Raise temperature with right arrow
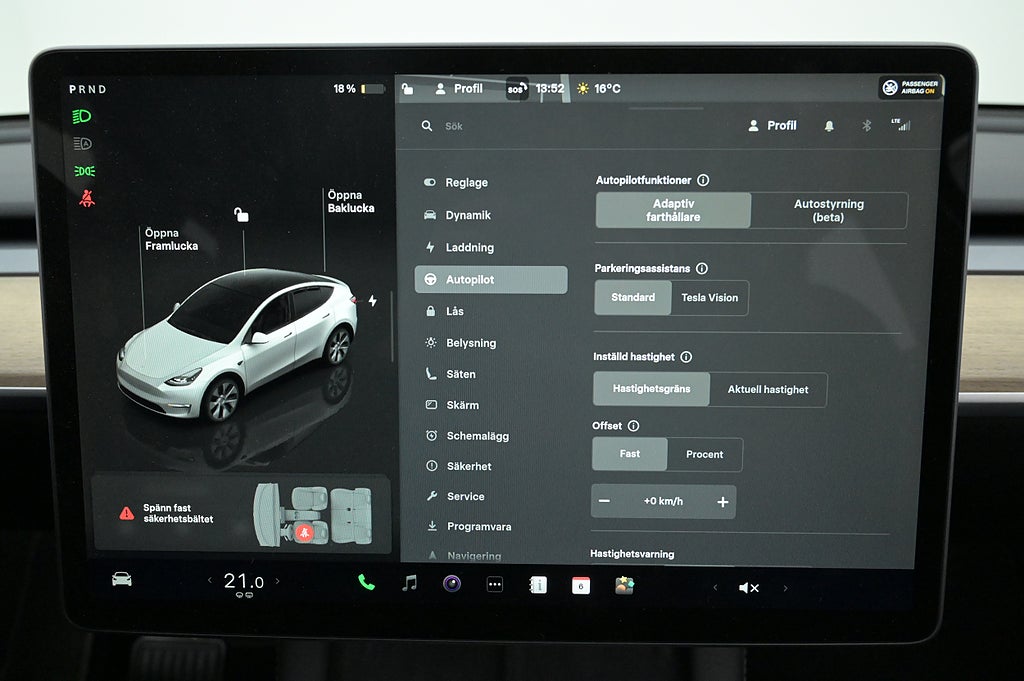The width and height of the screenshot is (1024, 681). 278,581
